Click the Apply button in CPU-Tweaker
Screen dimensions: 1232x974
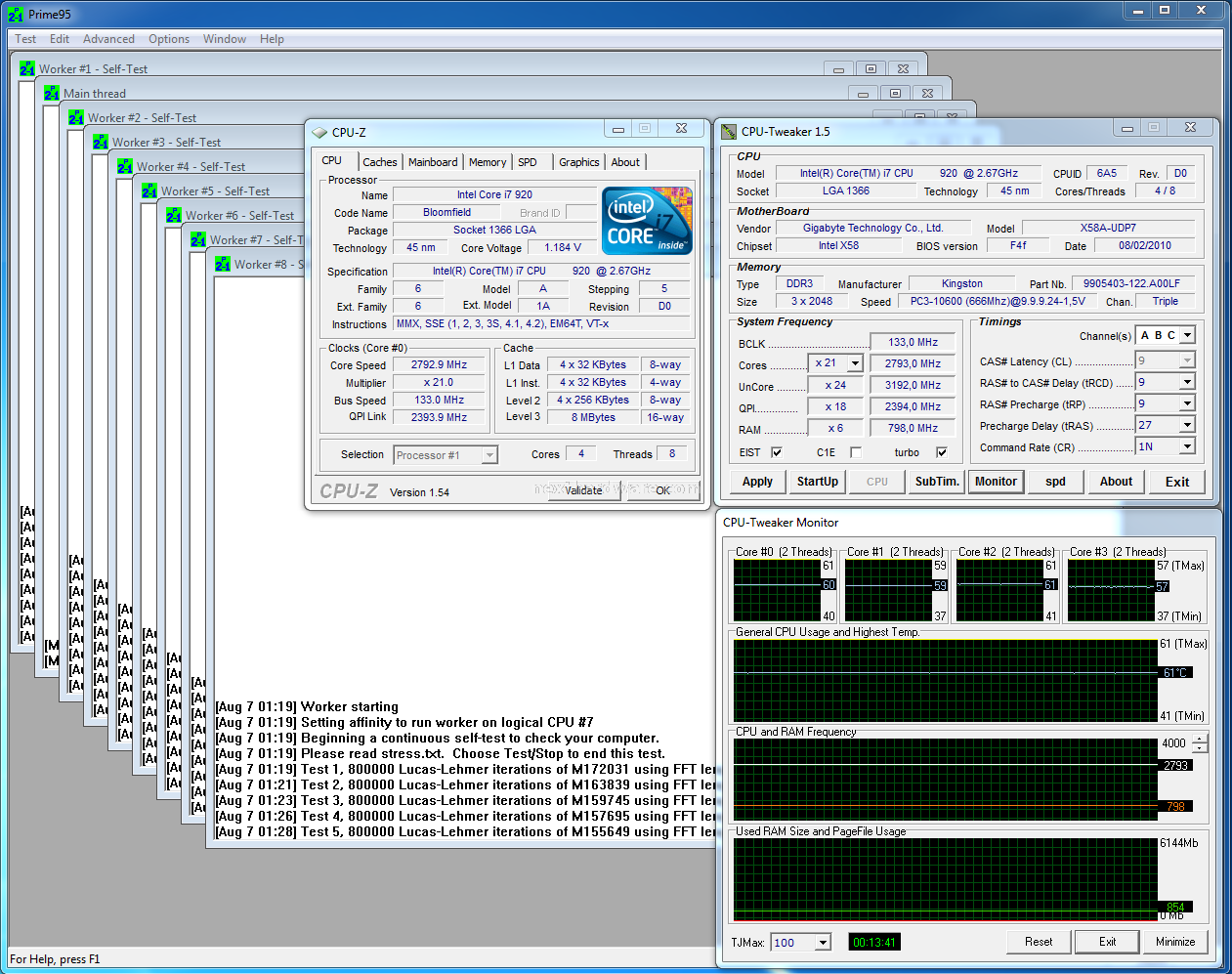click(757, 482)
